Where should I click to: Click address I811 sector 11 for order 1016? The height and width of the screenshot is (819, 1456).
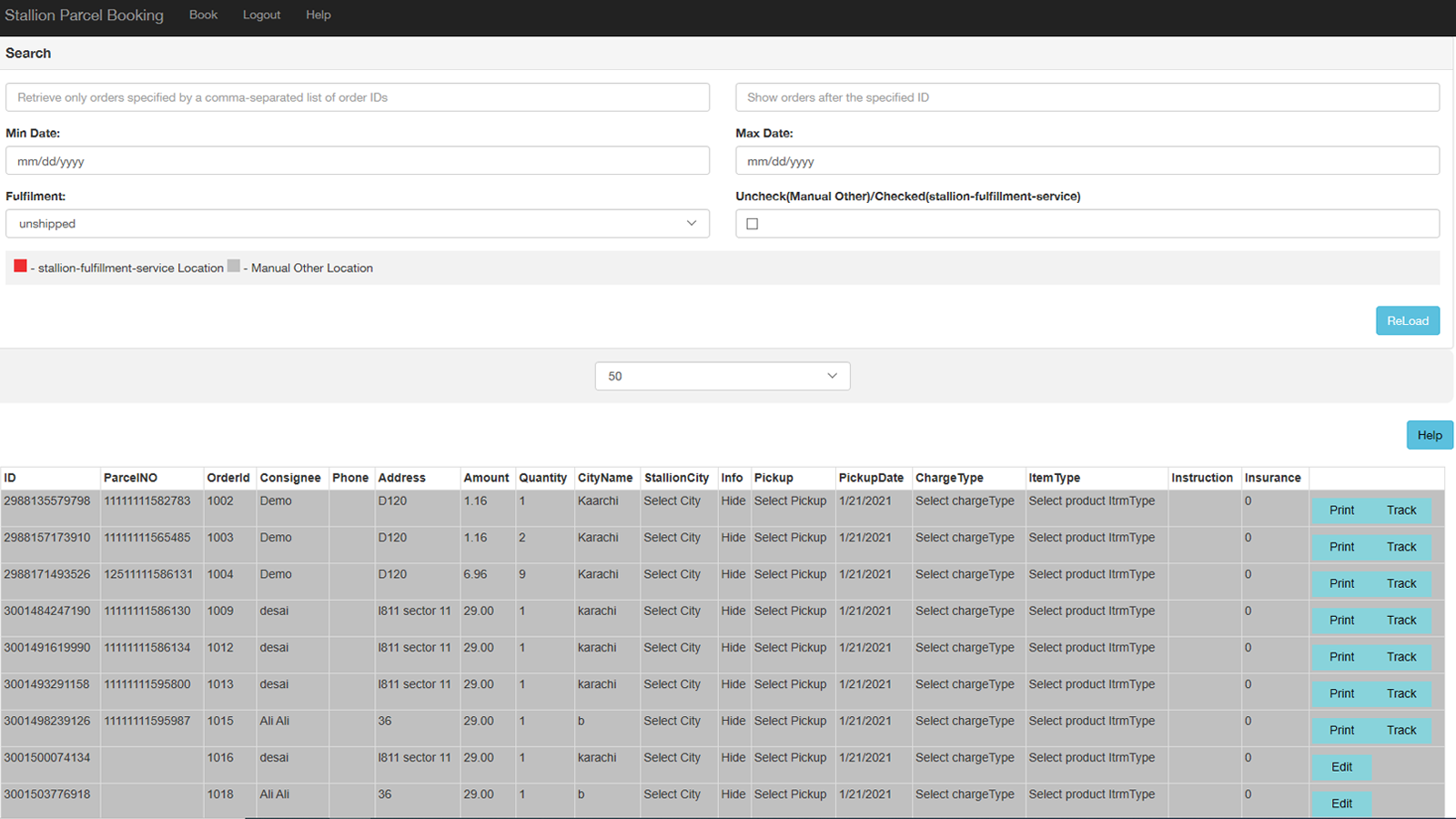[414, 757]
